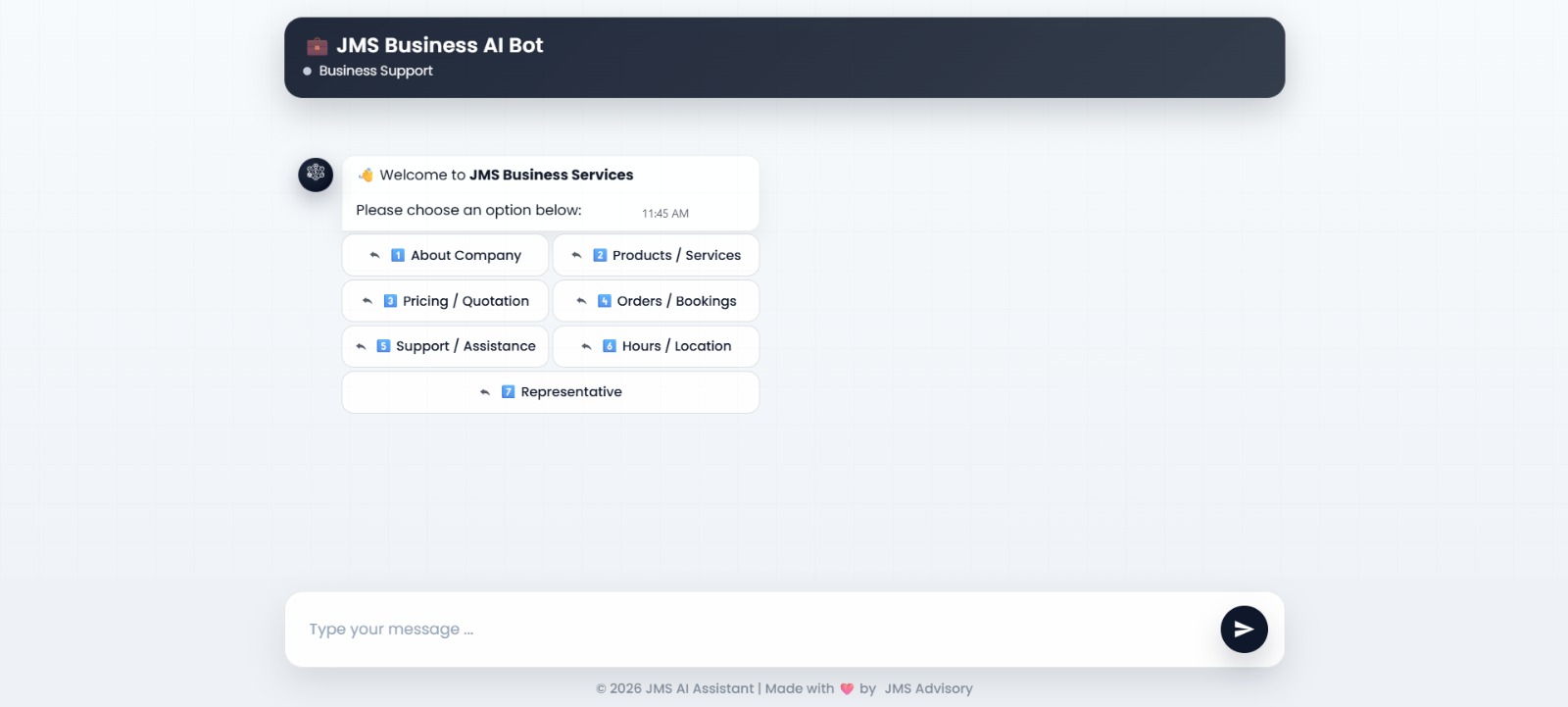Select the Orders / Bookings quick reply
Image resolution: width=1568 pixels, height=707 pixels.
656,301
